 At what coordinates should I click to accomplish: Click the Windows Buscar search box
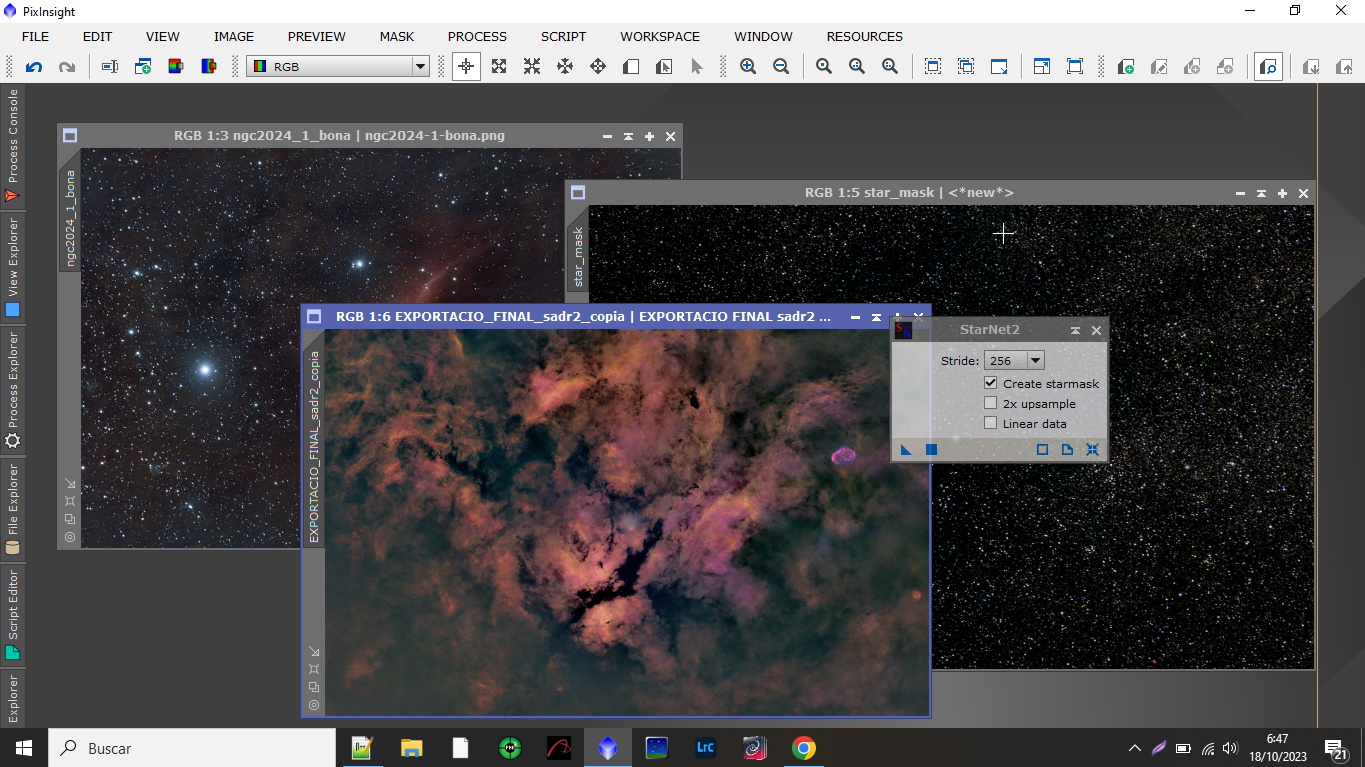(192, 748)
